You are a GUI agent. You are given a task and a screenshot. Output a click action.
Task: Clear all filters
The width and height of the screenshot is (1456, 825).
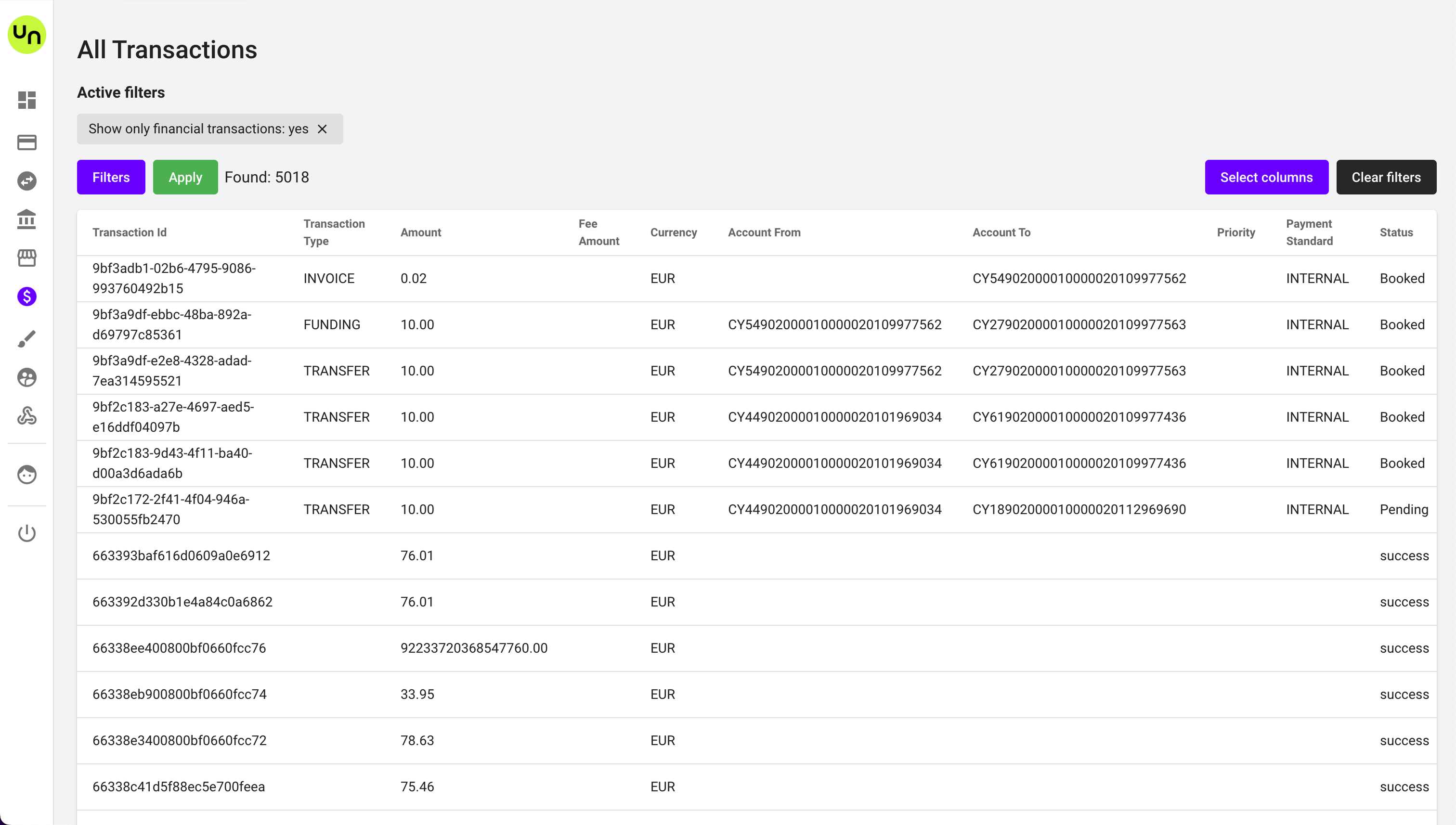1386,177
